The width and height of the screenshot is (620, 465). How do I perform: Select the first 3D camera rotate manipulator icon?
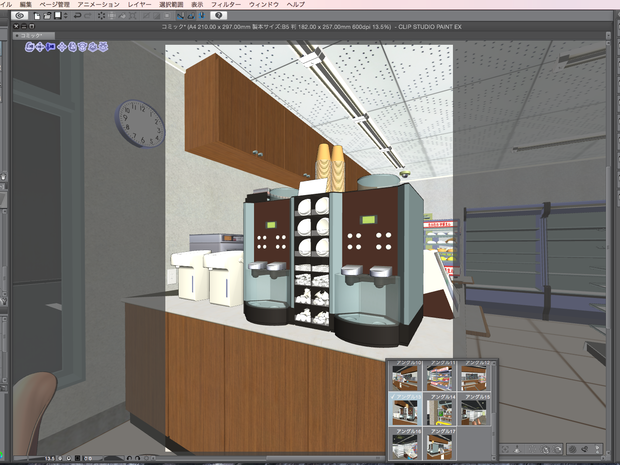(30, 47)
